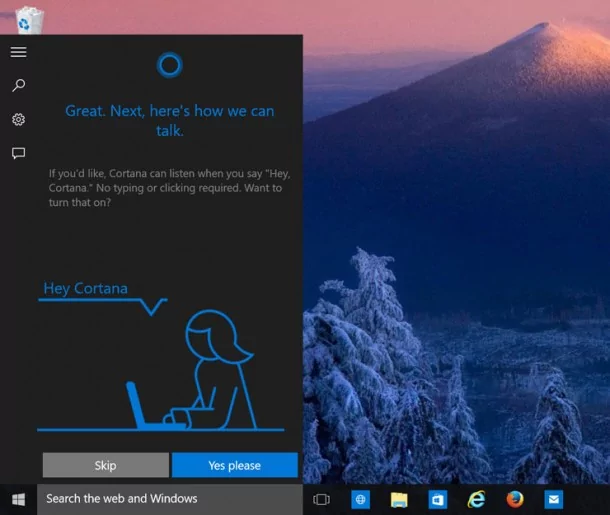This screenshot has width=610, height=515.
Task: Launch the globe browser icon on taskbar
Action: click(x=360, y=499)
